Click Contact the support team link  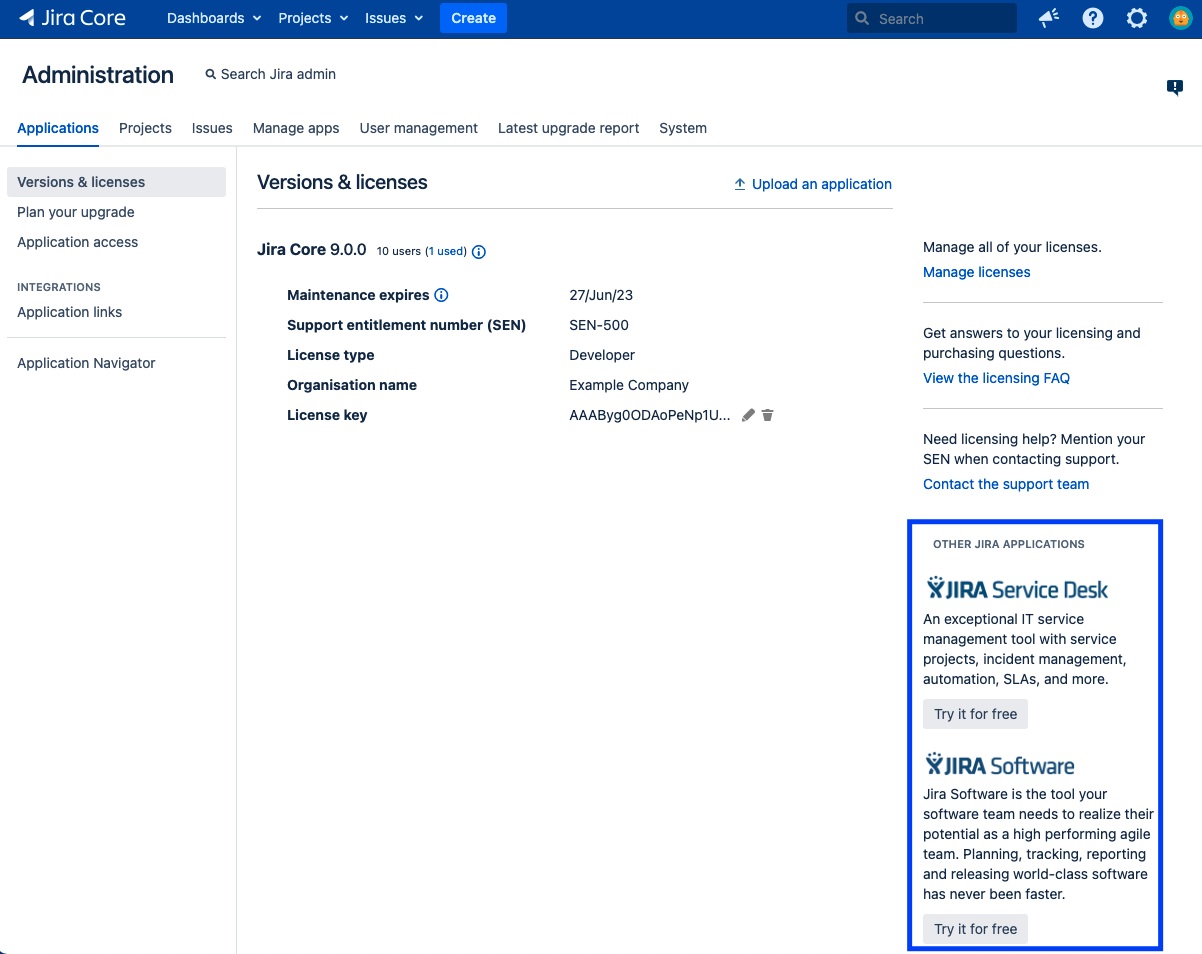[x=1006, y=484]
